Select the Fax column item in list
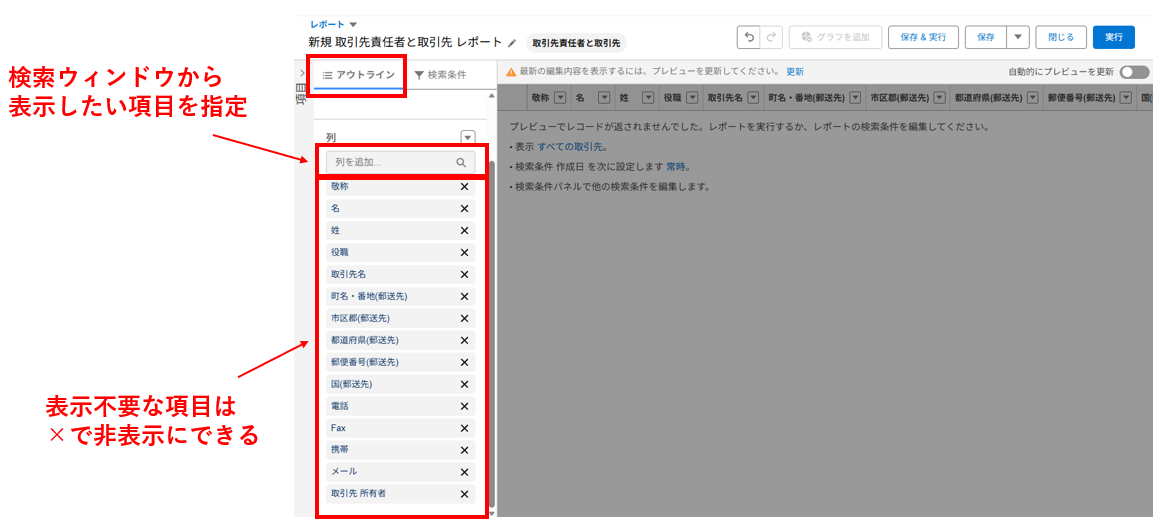 tap(400, 428)
